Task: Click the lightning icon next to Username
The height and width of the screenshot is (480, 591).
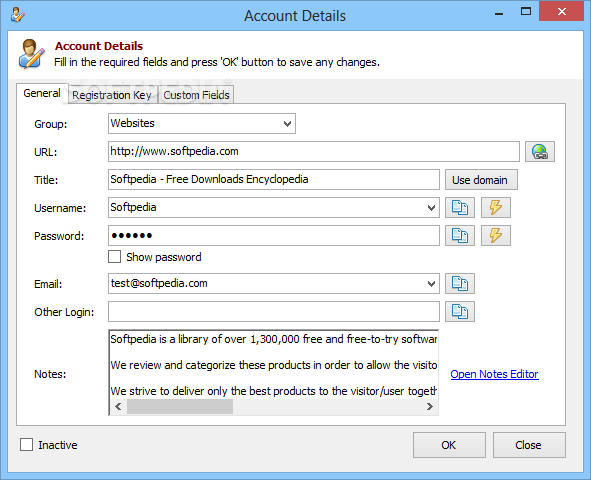Action: pos(496,208)
